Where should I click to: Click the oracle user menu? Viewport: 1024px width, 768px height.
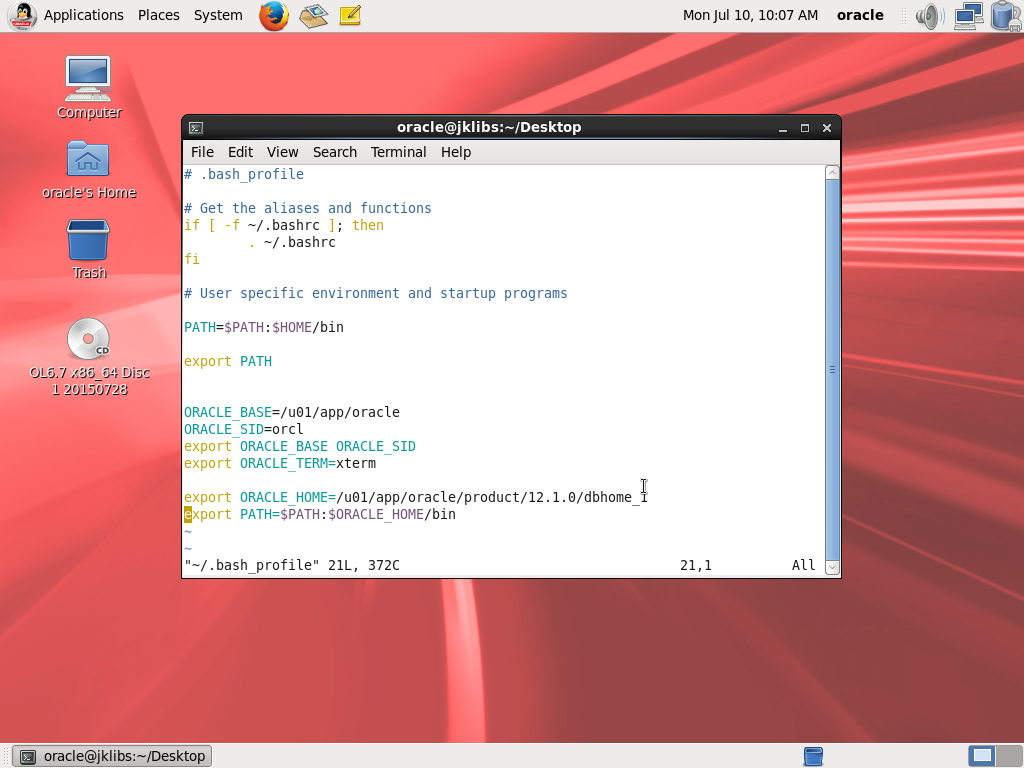point(860,15)
